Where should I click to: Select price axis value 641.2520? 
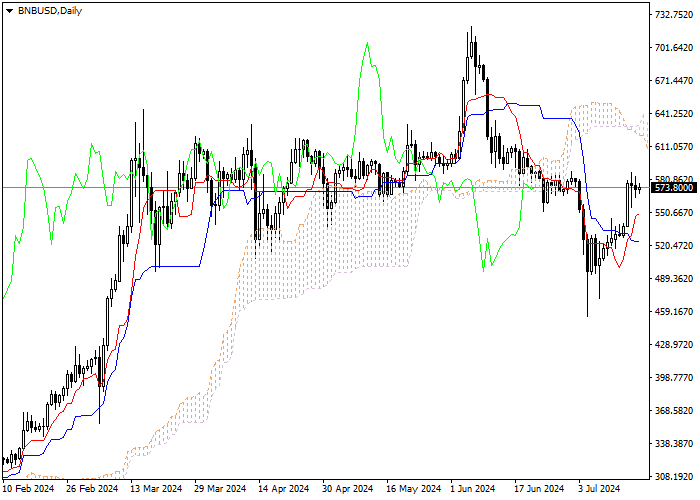click(674, 114)
